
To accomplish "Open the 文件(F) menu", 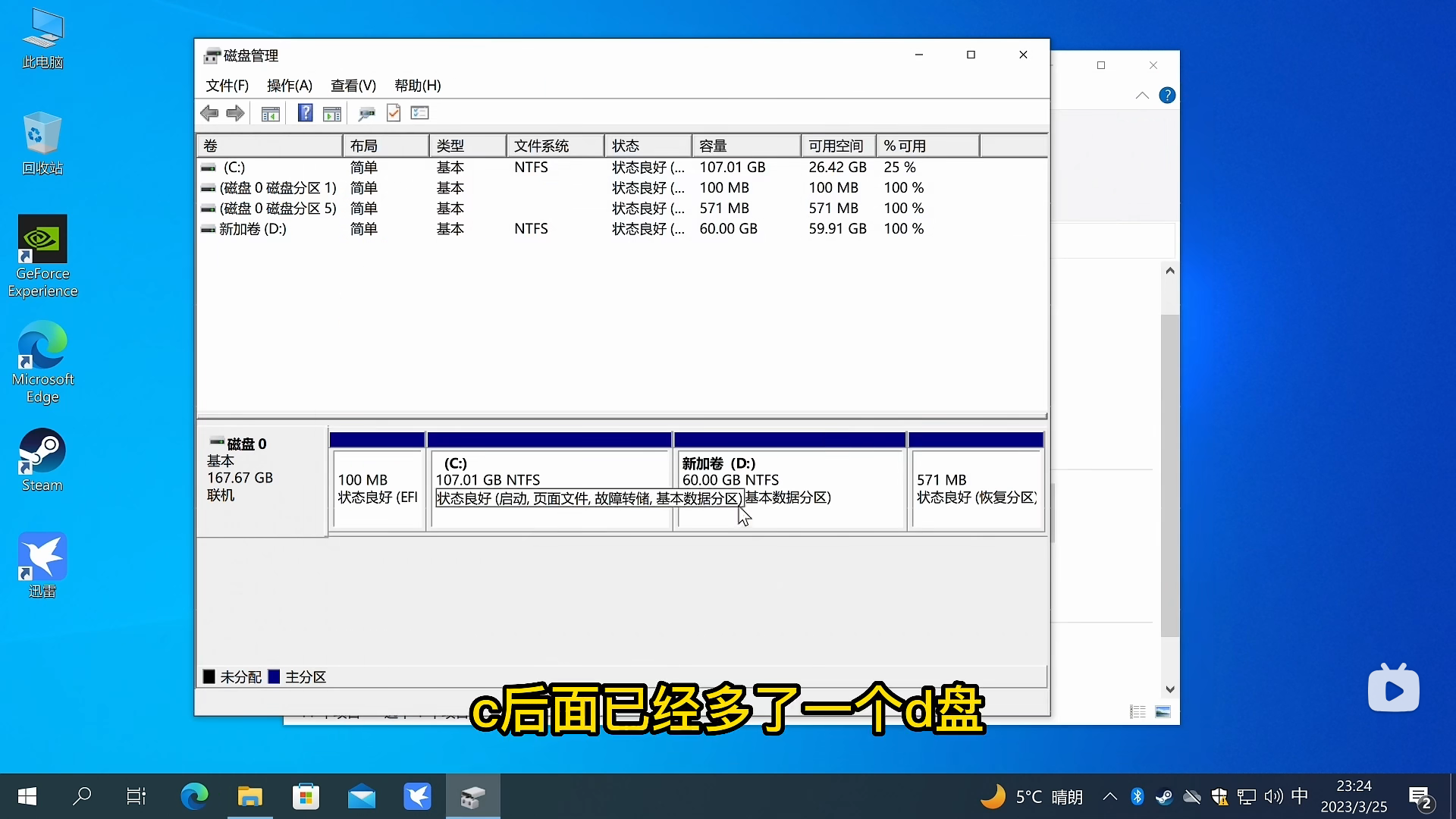I will coord(227,86).
